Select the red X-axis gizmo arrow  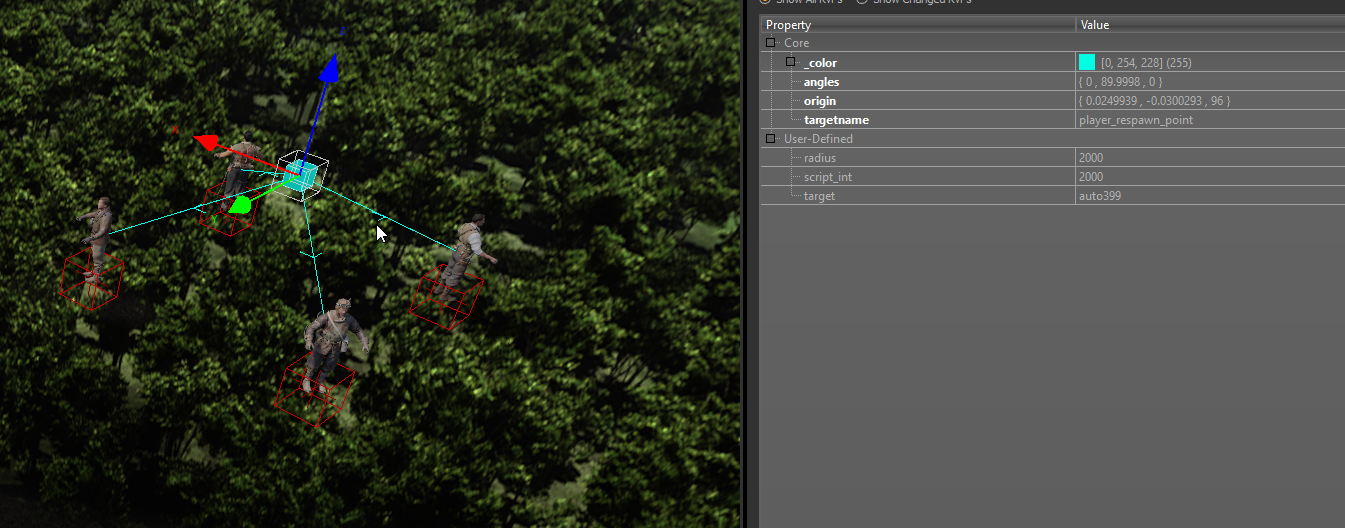(x=208, y=142)
